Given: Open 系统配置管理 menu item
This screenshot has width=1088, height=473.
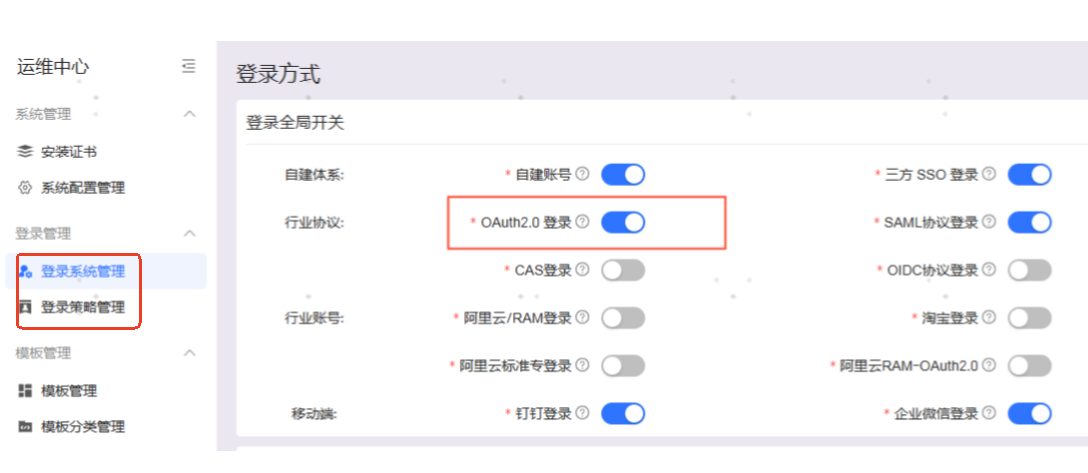Looking at the screenshot, I should (83, 188).
